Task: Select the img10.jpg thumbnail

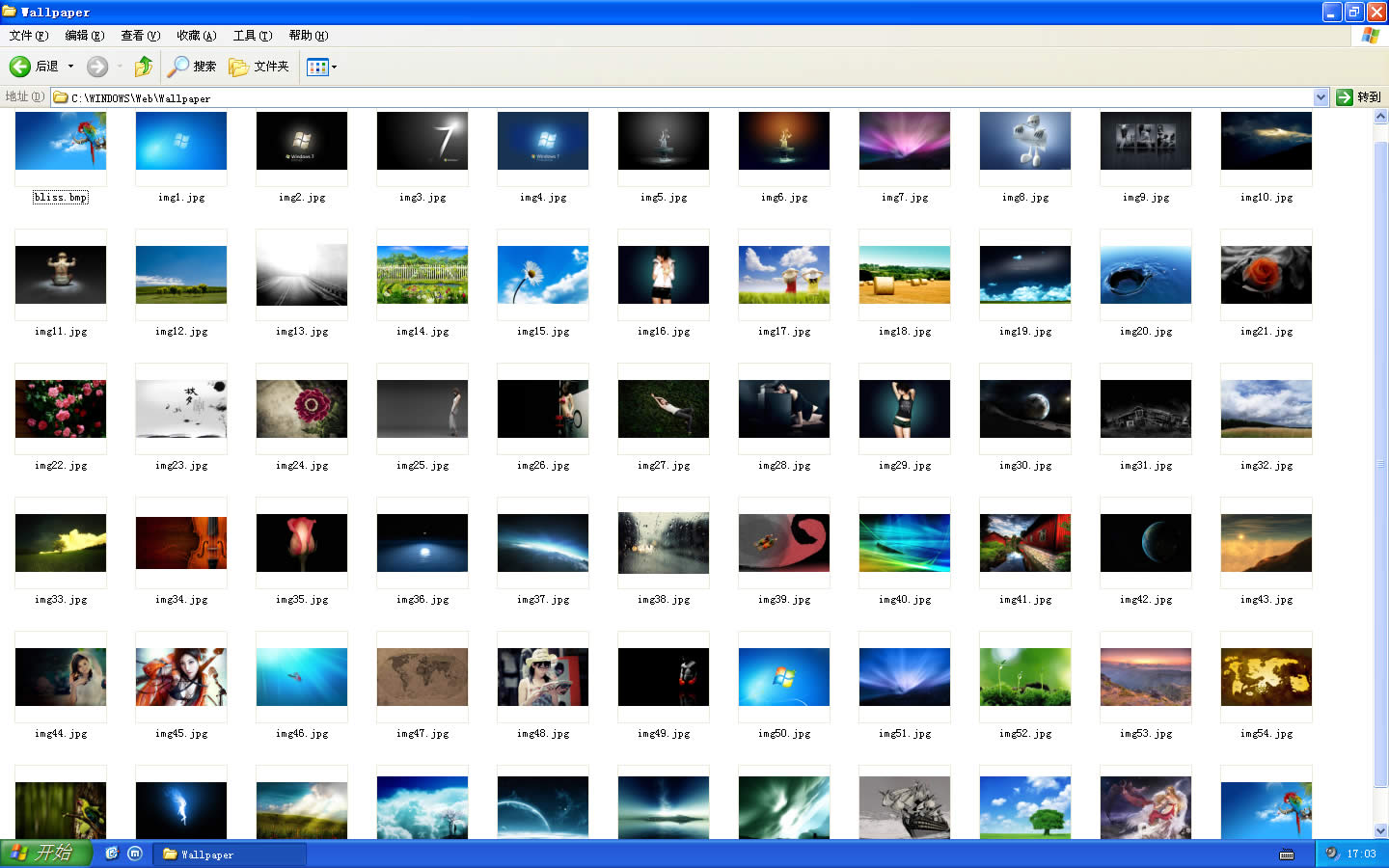Action: (1266, 141)
